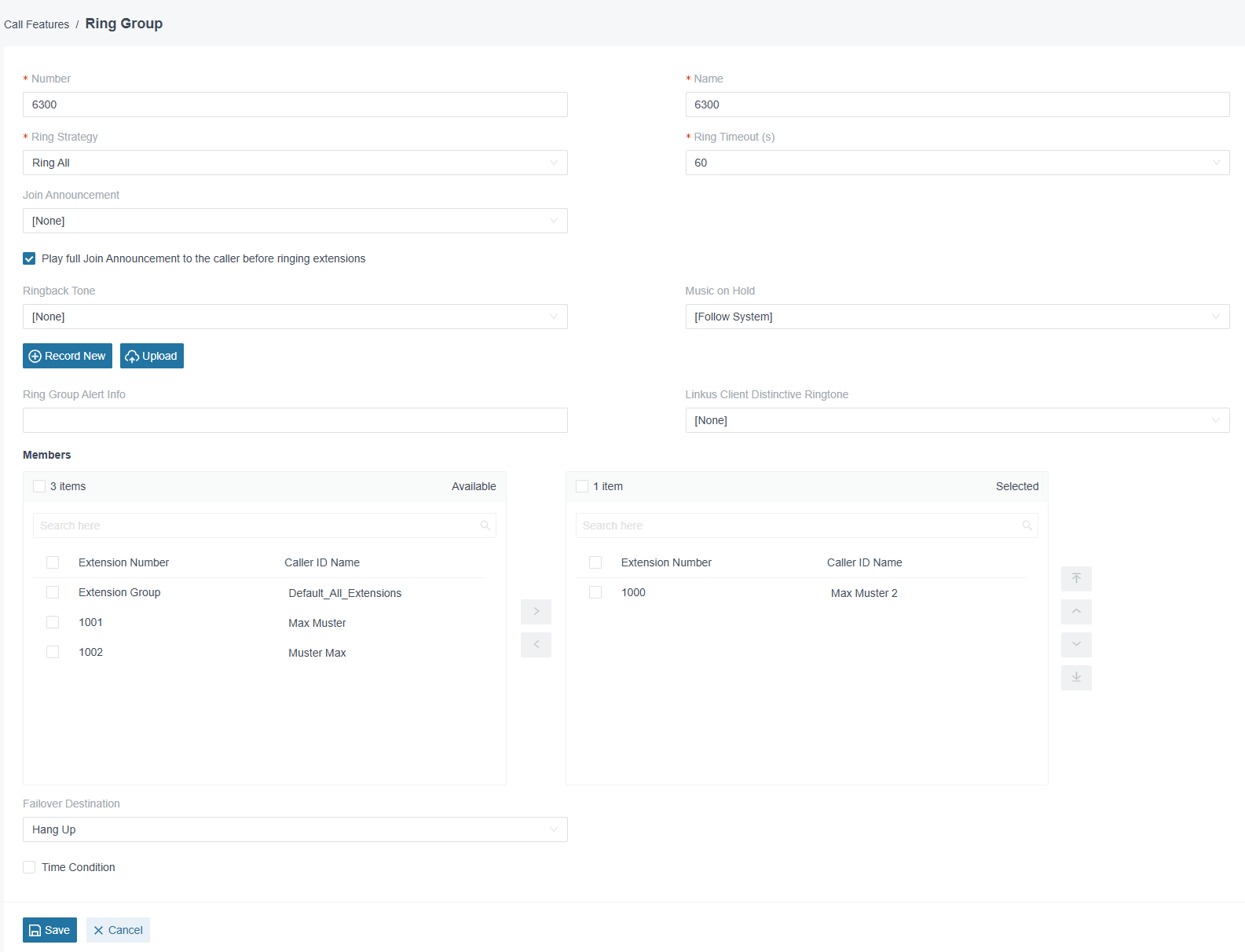Viewport: 1245px width, 952px height.
Task: Click the Upload button
Action: coord(152,356)
